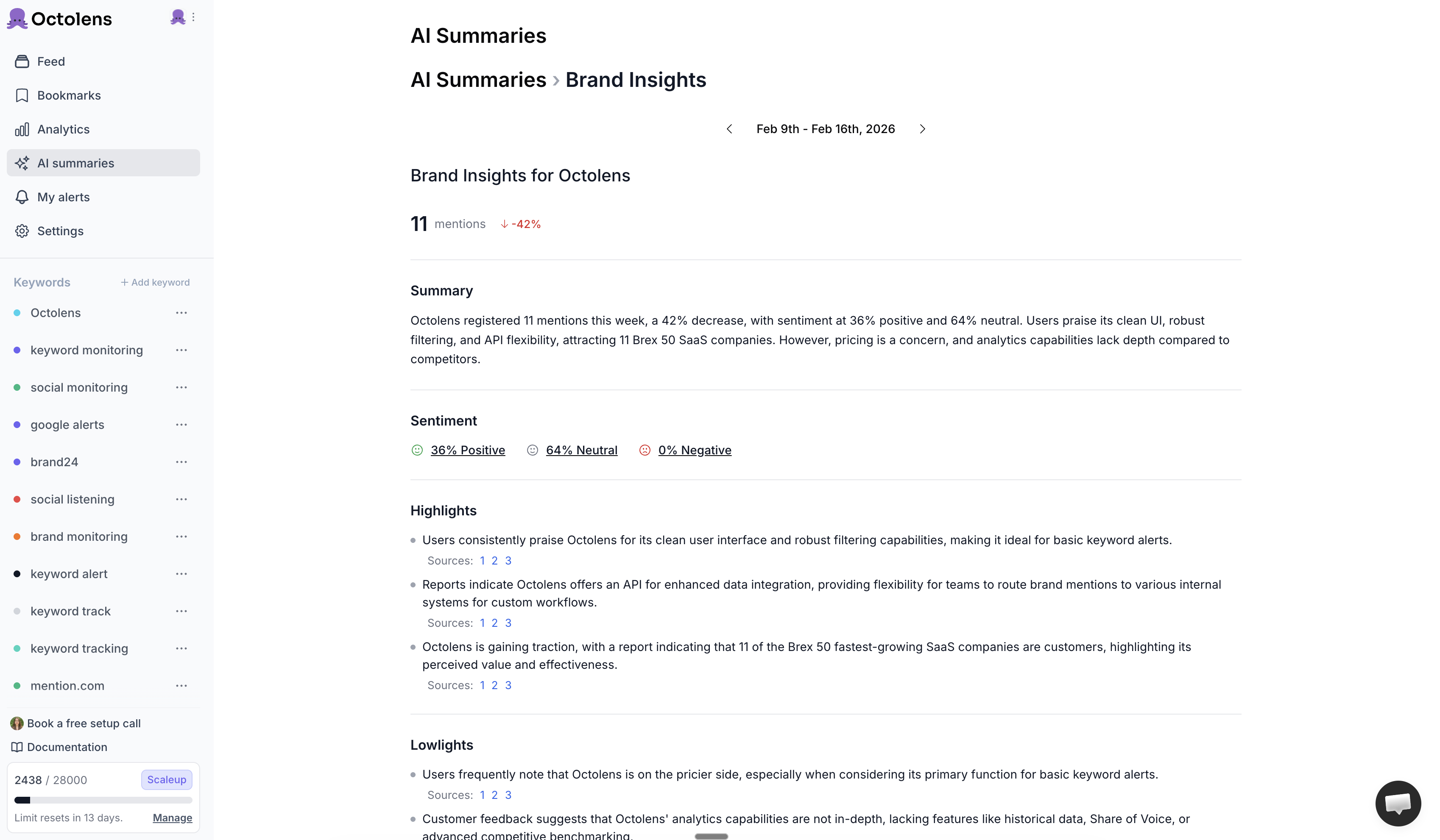Click the Bookmarks ribbon icon
The height and width of the screenshot is (840, 1440).
pyautogui.click(x=22, y=95)
